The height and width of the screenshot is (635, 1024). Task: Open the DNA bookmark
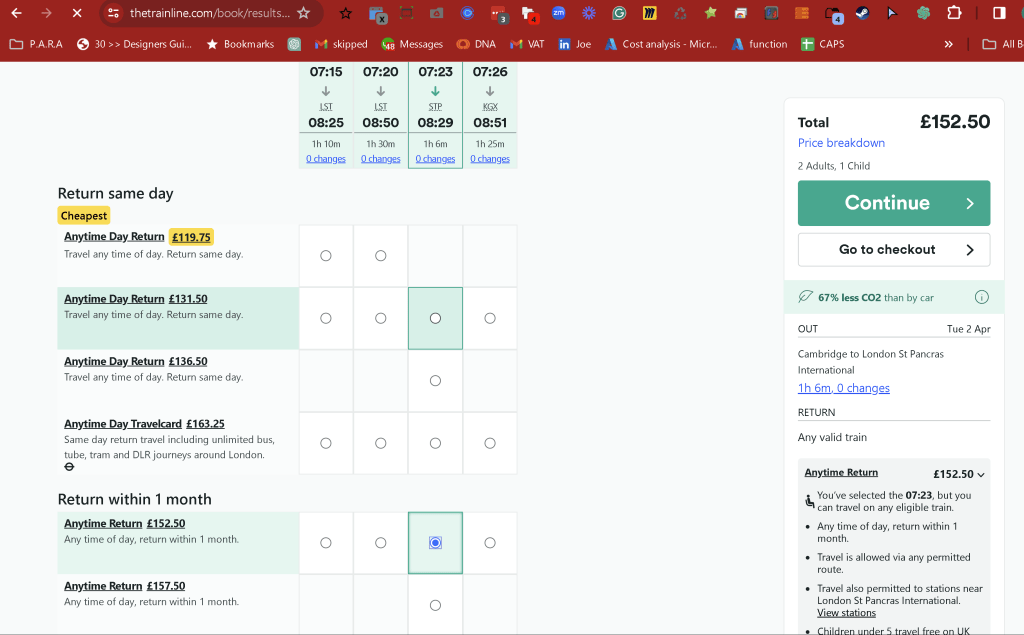coord(476,44)
